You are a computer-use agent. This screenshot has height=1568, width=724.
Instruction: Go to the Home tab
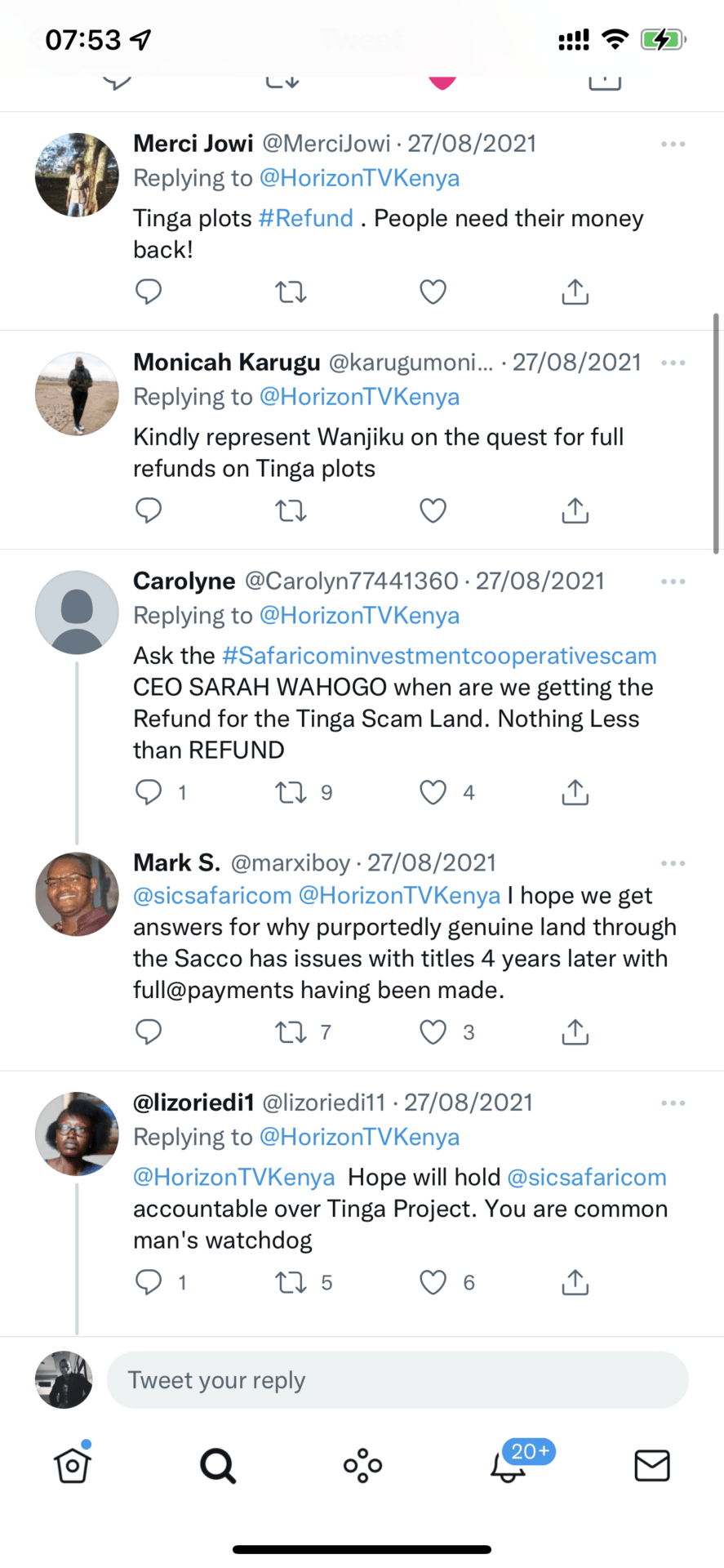point(73,1465)
